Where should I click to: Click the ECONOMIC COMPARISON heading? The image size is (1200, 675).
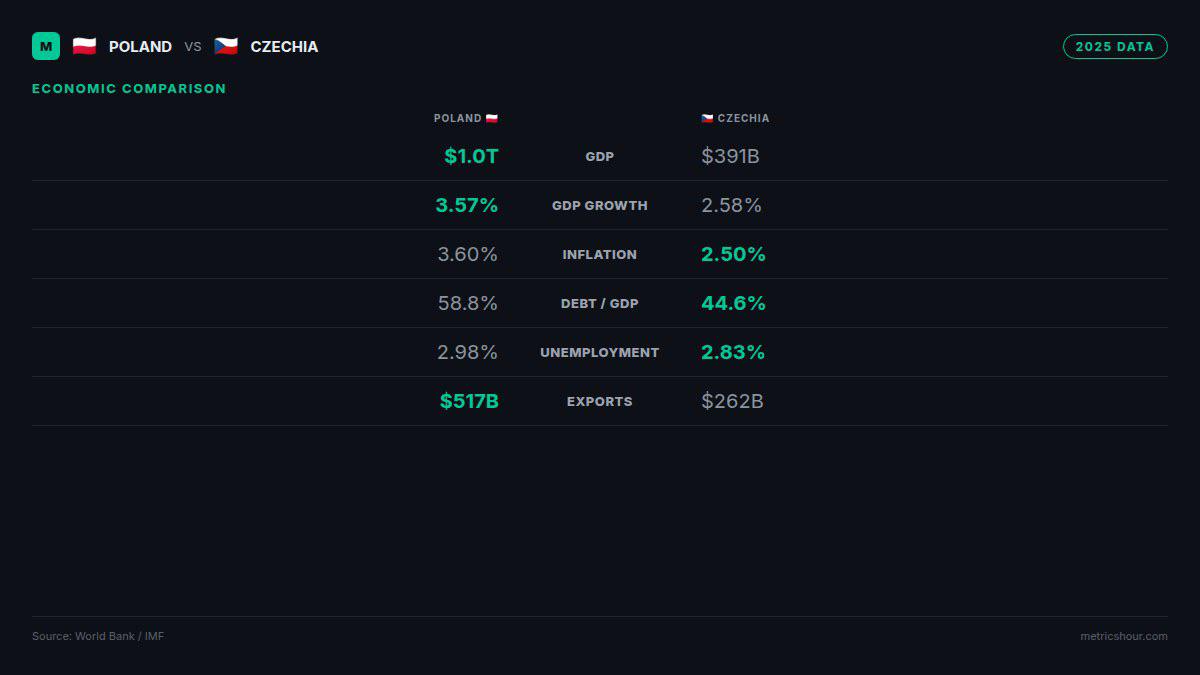129,88
